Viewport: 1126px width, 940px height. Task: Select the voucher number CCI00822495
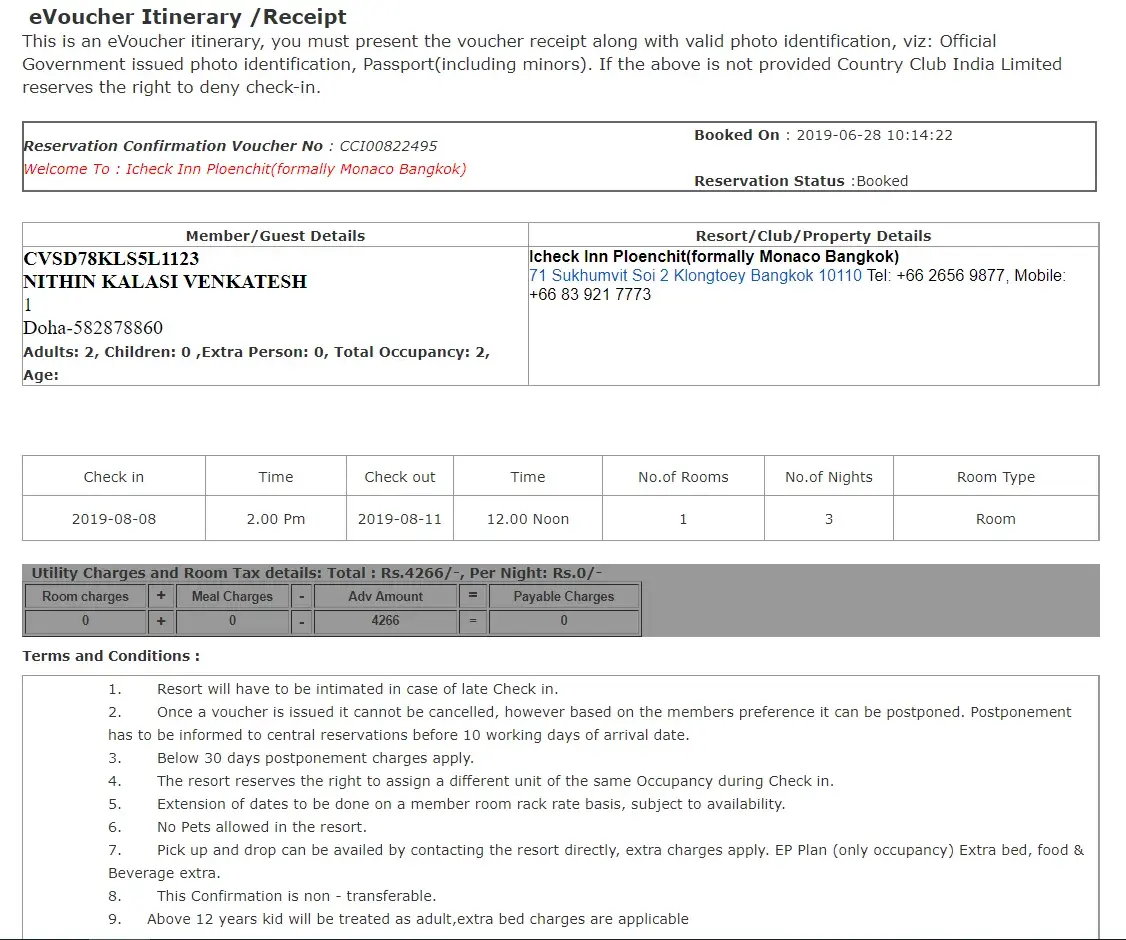click(388, 146)
